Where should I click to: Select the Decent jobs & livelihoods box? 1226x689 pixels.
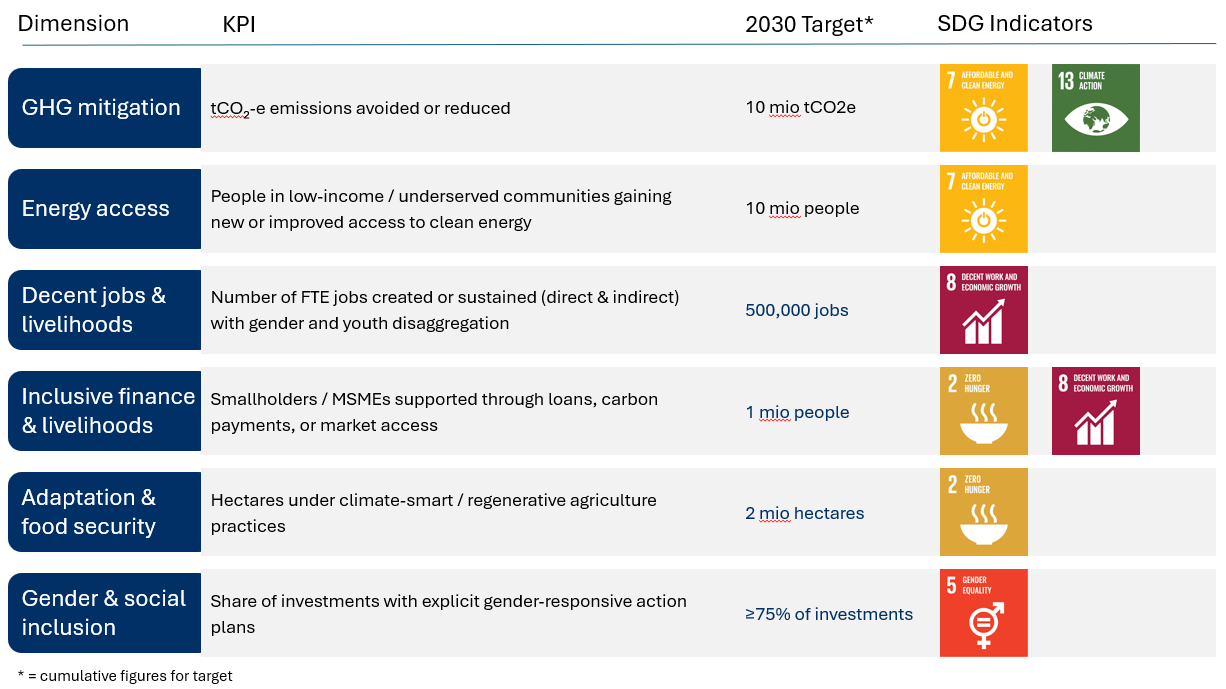point(104,310)
